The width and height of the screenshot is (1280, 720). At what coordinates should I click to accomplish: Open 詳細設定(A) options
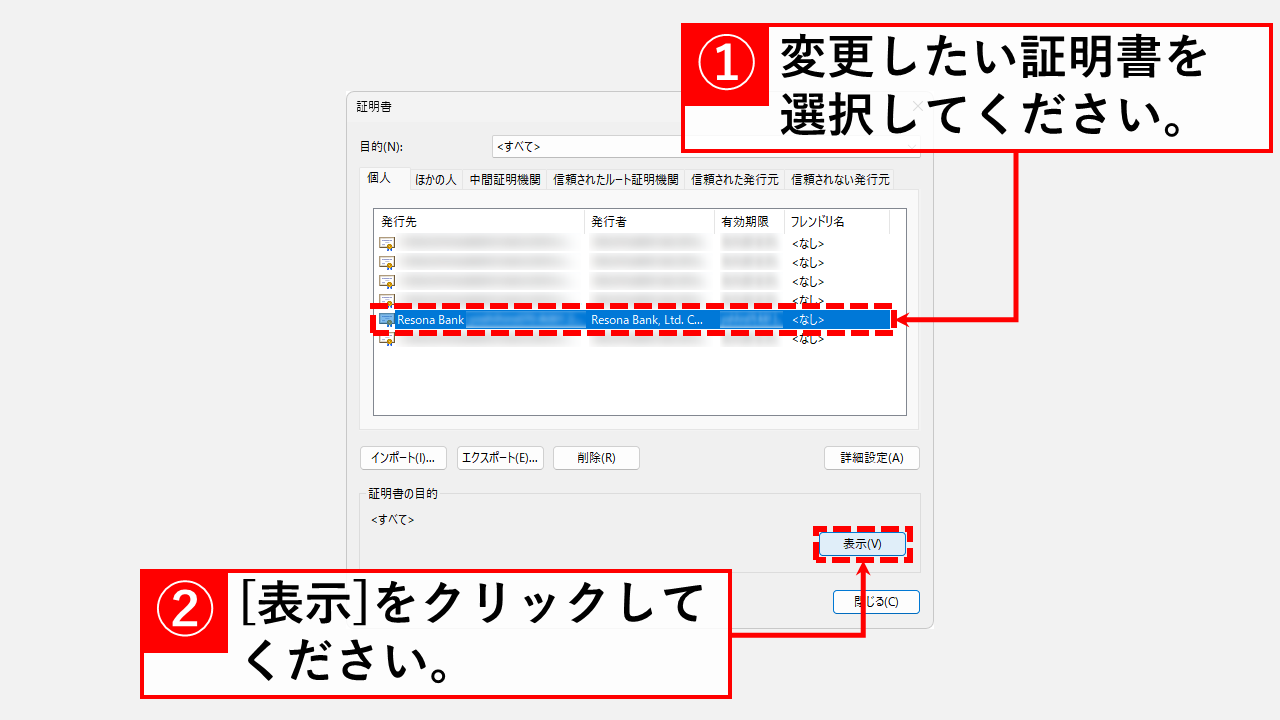[871, 457]
